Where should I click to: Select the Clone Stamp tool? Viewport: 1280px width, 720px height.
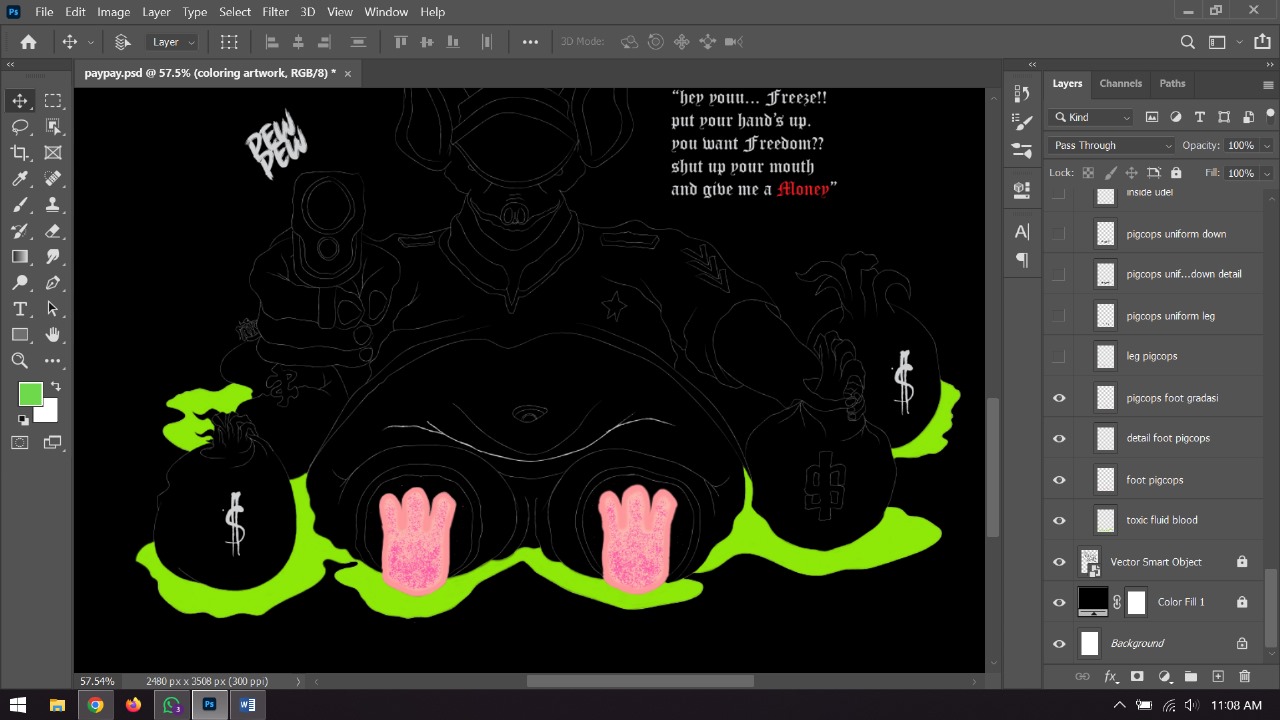(x=53, y=204)
